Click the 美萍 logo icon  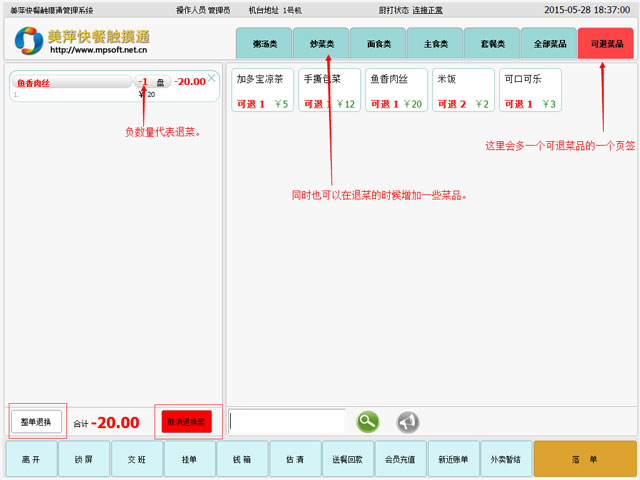28,41
